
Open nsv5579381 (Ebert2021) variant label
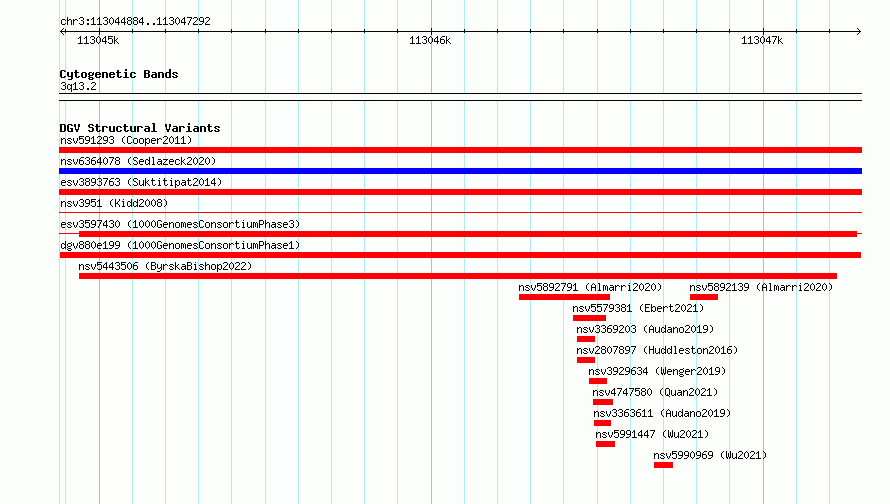pyautogui.click(x=638, y=308)
